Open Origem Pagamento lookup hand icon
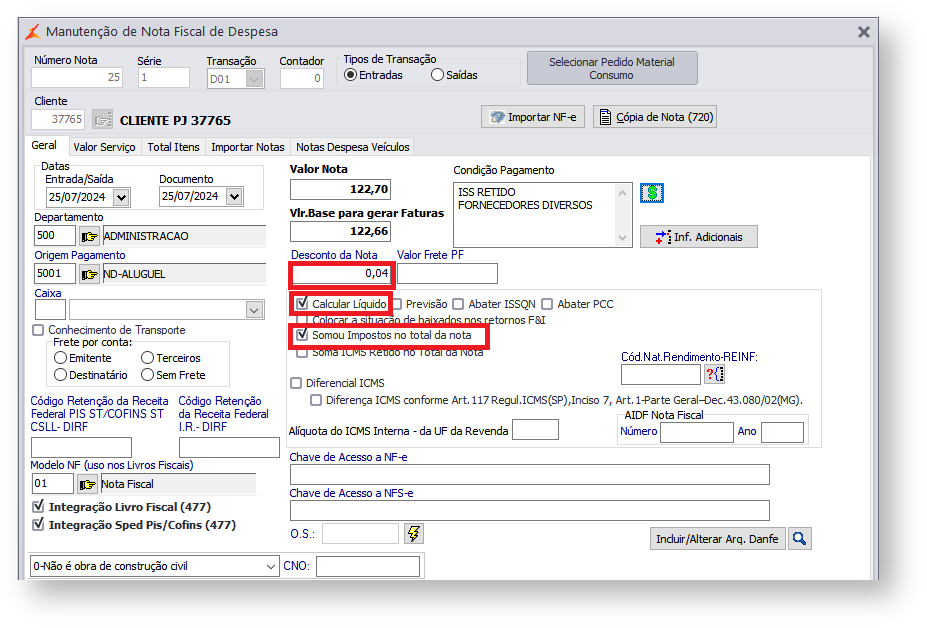The height and width of the screenshot is (628, 927). coord(90,273)
